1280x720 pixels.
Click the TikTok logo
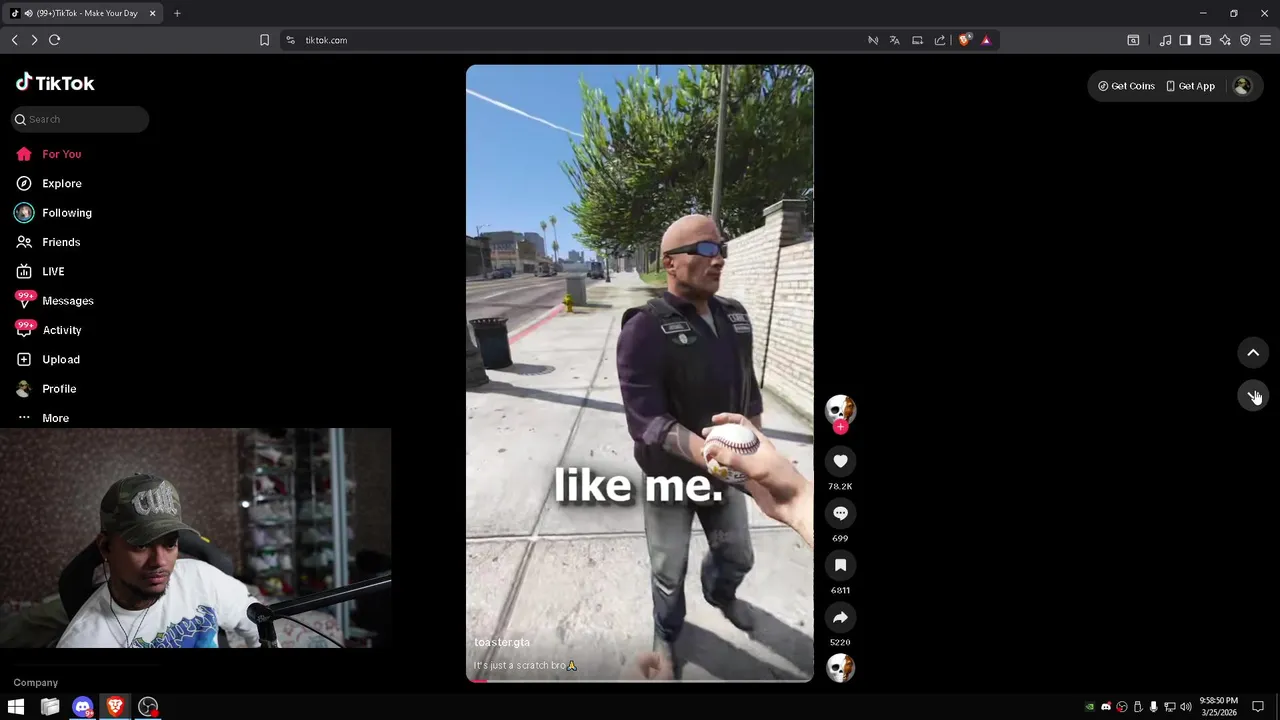[x=55, y=83]
